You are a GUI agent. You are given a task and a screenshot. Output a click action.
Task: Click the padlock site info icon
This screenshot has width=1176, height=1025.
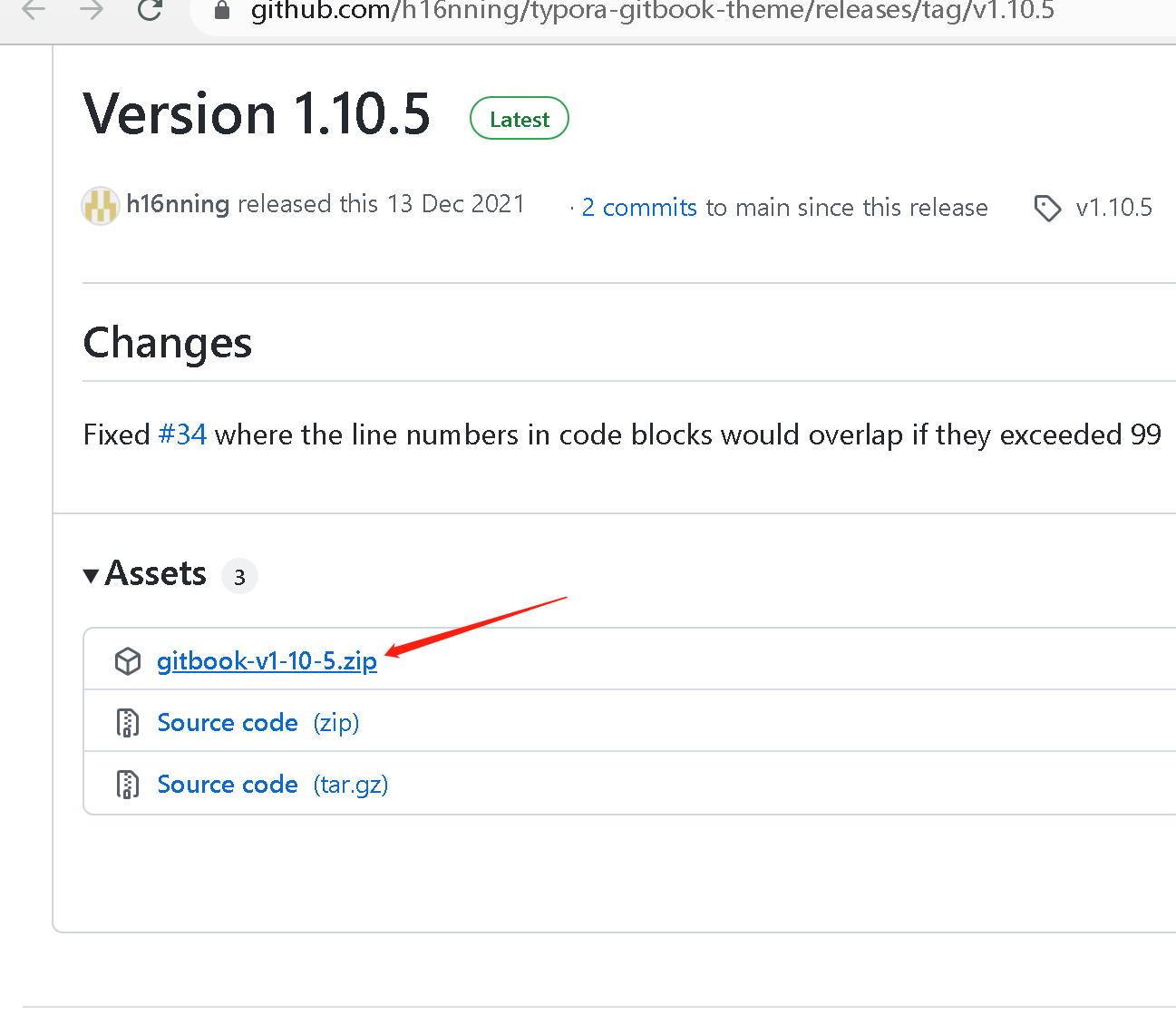(x=222, y=11)
